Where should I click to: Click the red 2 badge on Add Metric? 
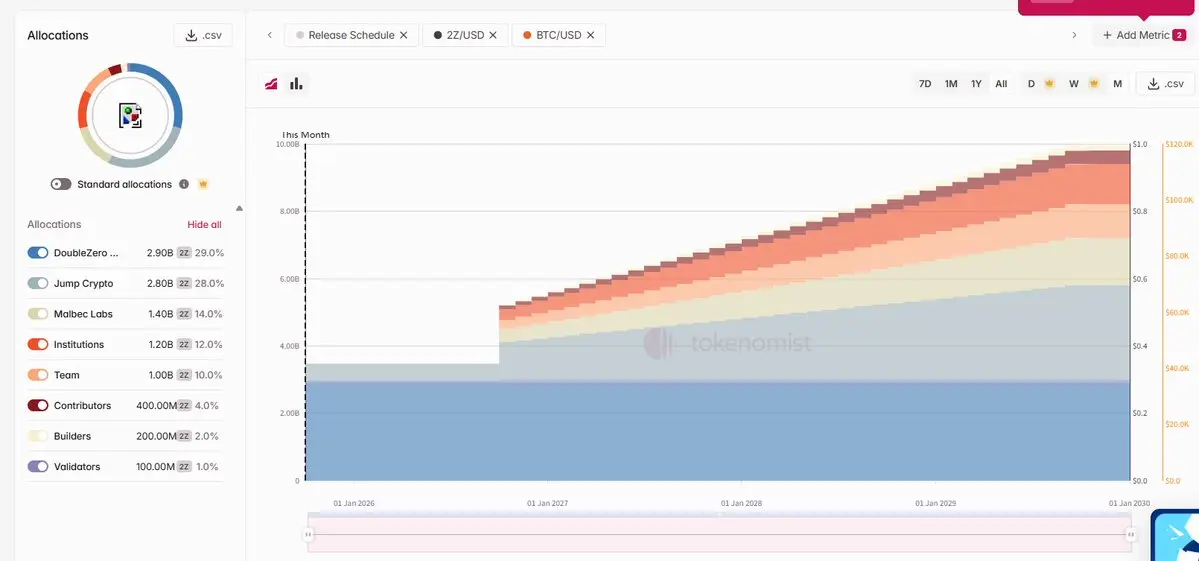click(1180, 35)
